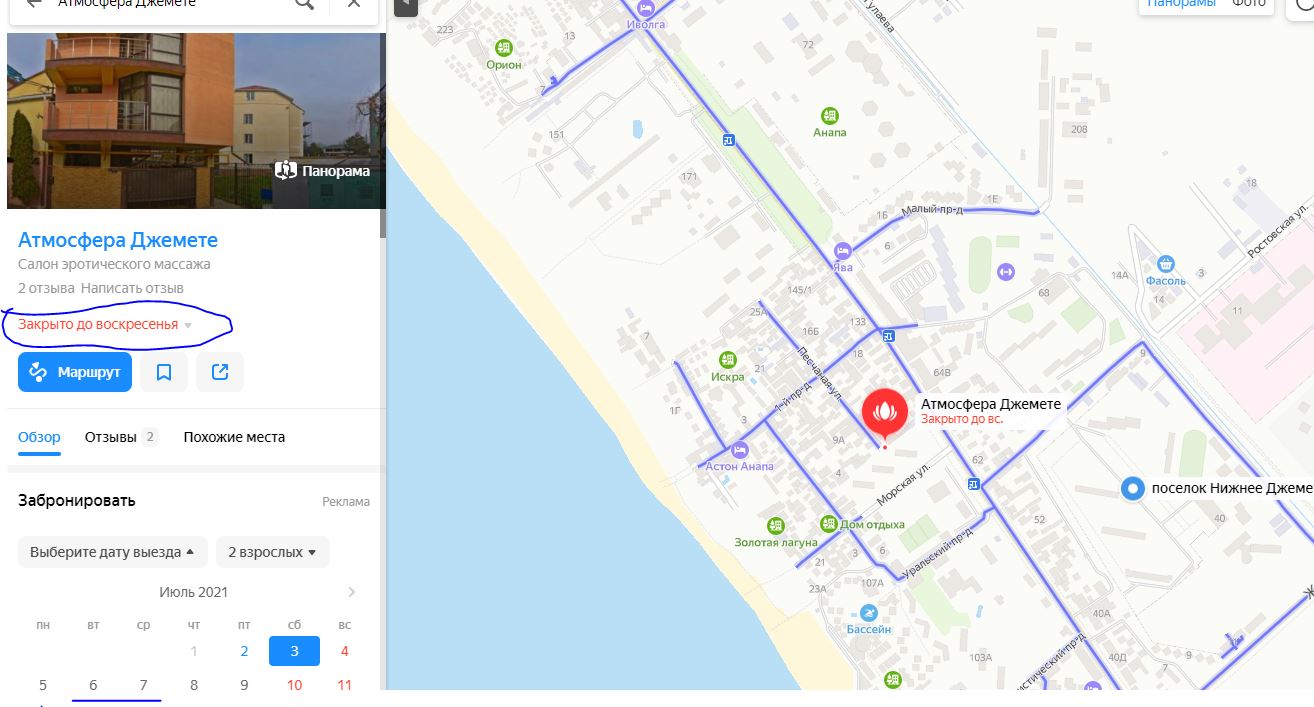Open the 2 взрослых dropdown

(x=272, y=552)
